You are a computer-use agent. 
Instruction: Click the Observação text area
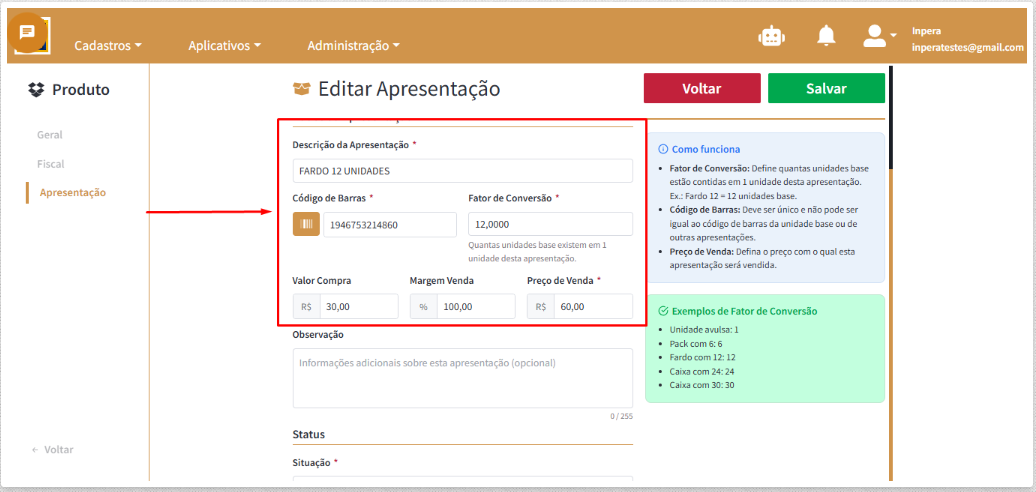pos(462,378)
